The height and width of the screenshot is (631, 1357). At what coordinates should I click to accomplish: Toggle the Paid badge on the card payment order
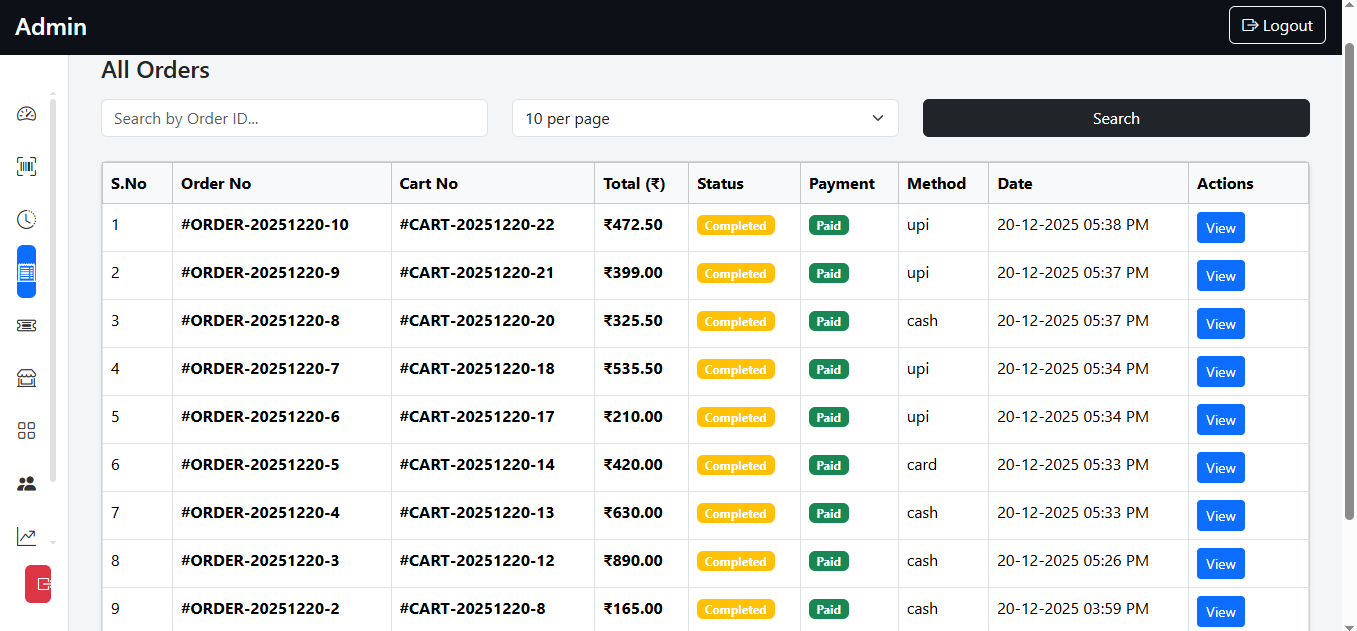[828, 465]
